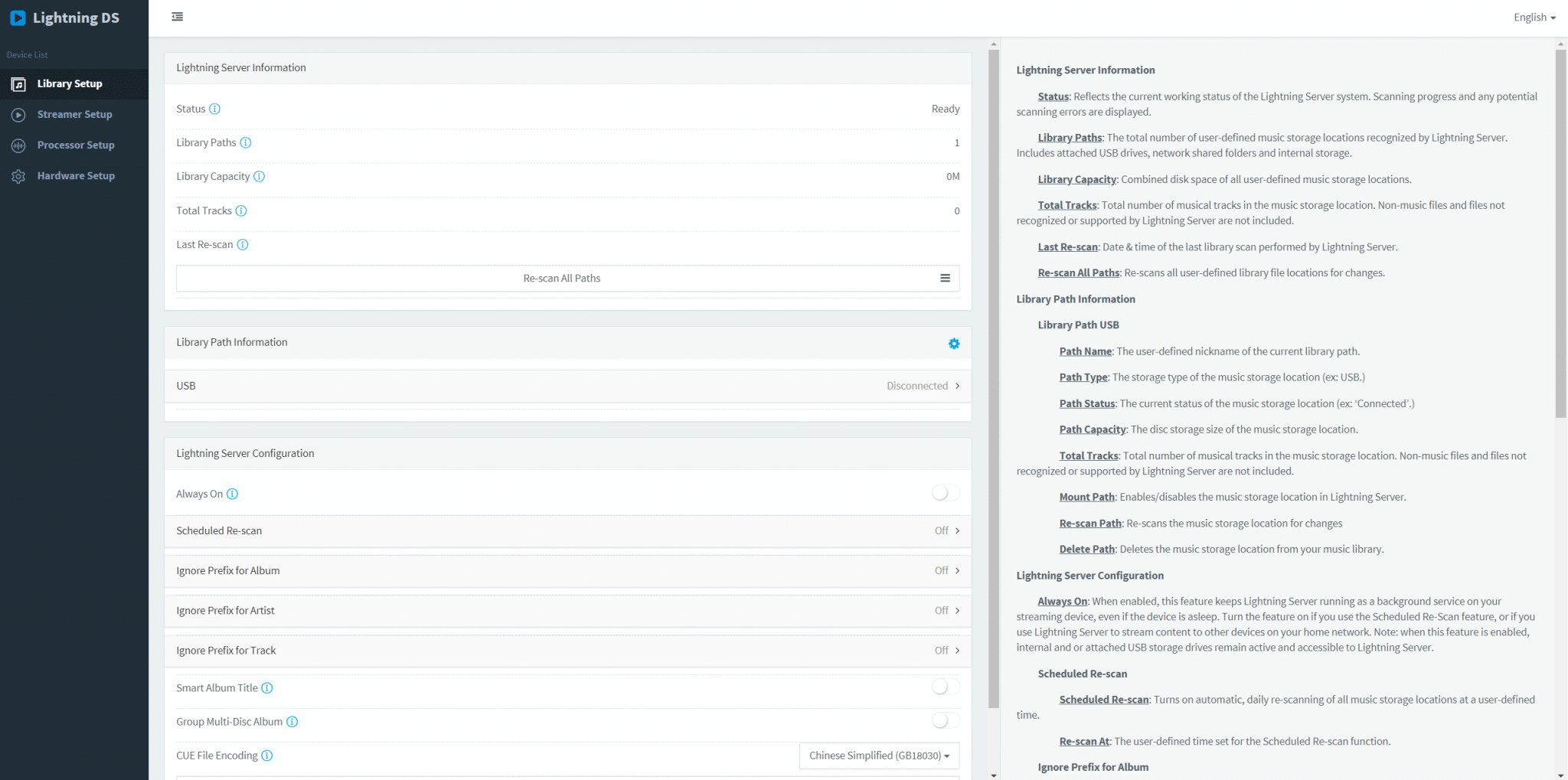Click the Hardware Setup gear icon
Viewport: 1568px width, 780px height.
(x=18, y=176)
